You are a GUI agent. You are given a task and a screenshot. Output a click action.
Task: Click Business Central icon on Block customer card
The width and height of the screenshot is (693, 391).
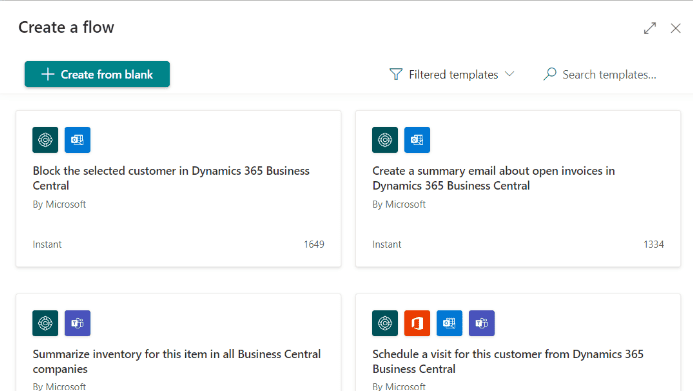click(x=45, y=140)
